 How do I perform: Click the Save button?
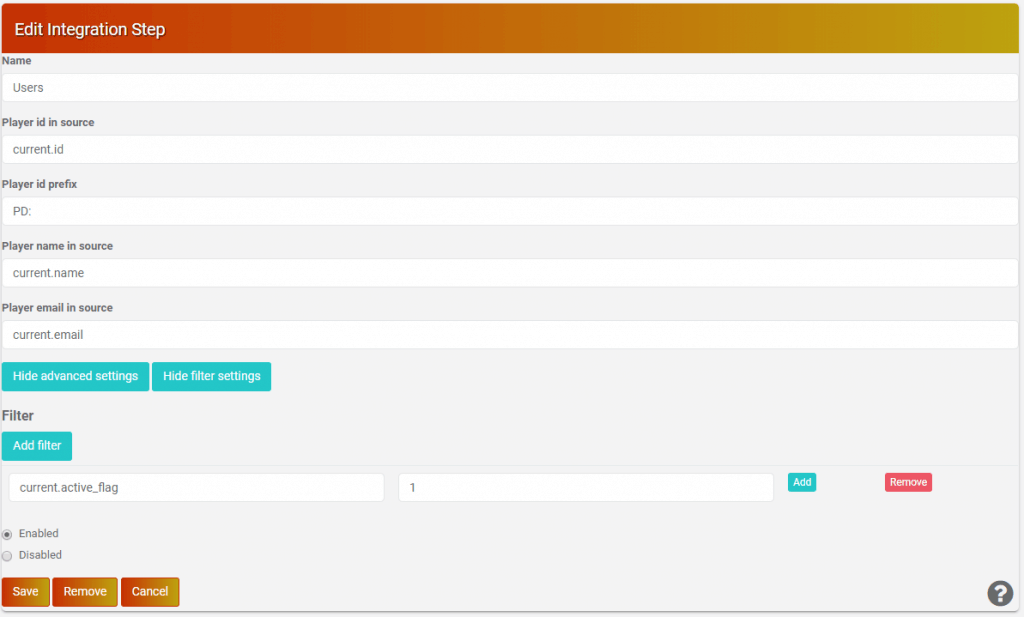pos(25,592)
